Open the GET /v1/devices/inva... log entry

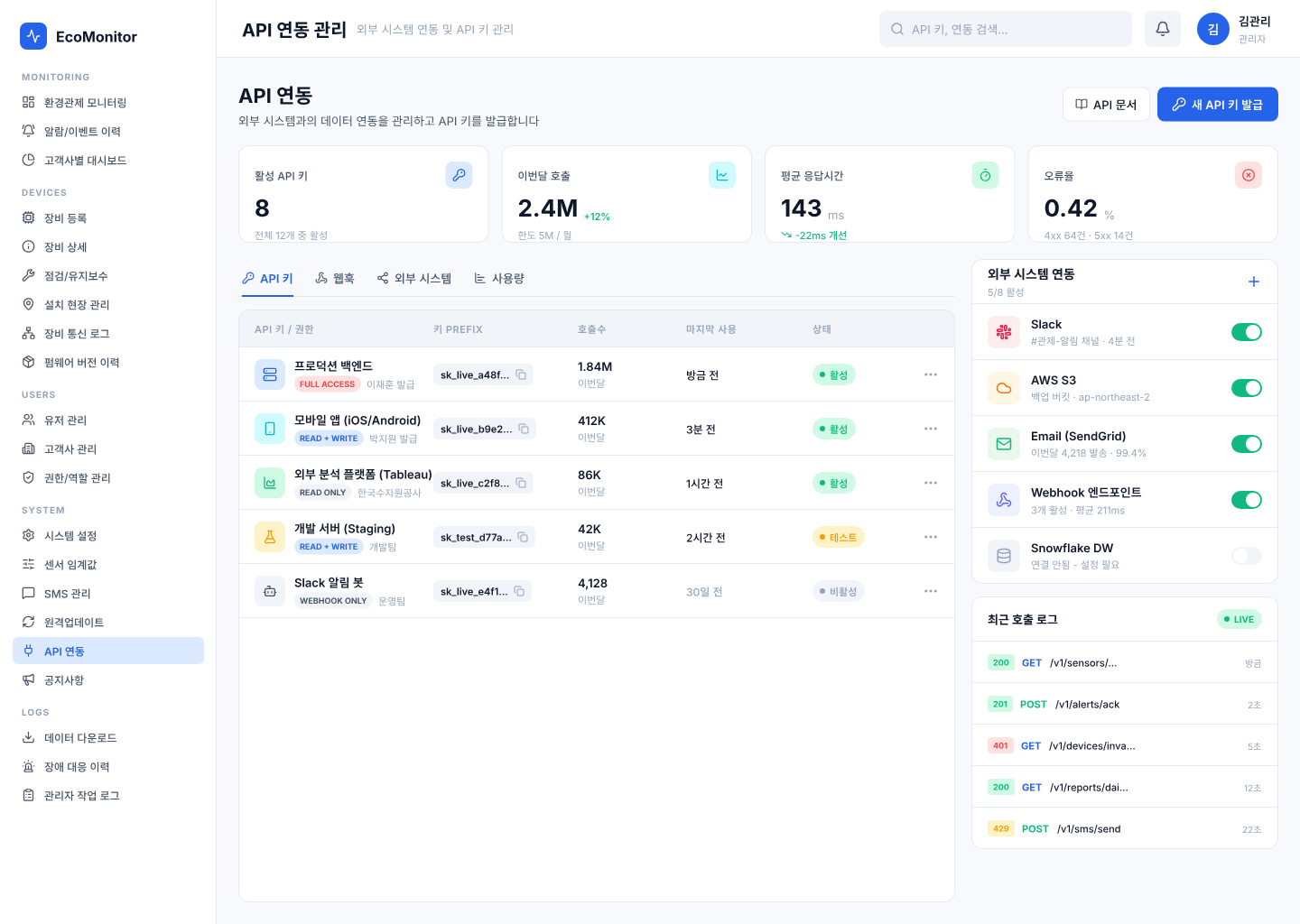1125,745
